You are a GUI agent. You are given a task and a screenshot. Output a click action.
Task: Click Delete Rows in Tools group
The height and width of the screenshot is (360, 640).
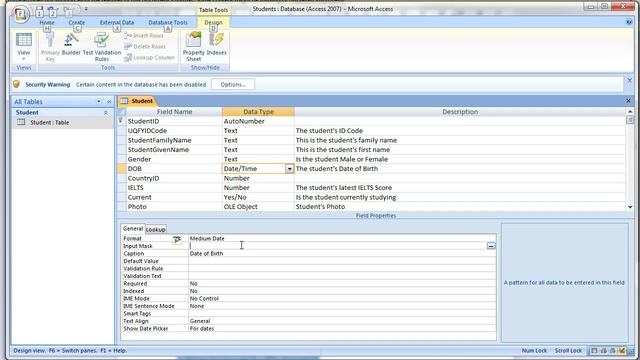(145, 47)
